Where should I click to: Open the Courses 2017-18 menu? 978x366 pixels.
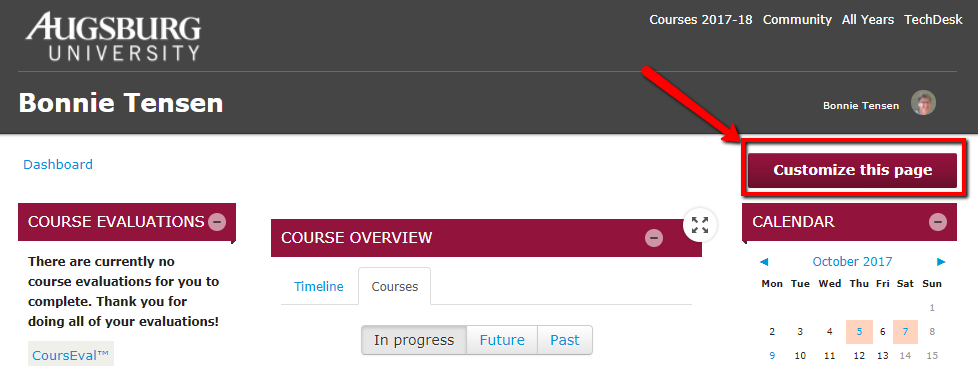pyautogui.click(x=701, y=20)
